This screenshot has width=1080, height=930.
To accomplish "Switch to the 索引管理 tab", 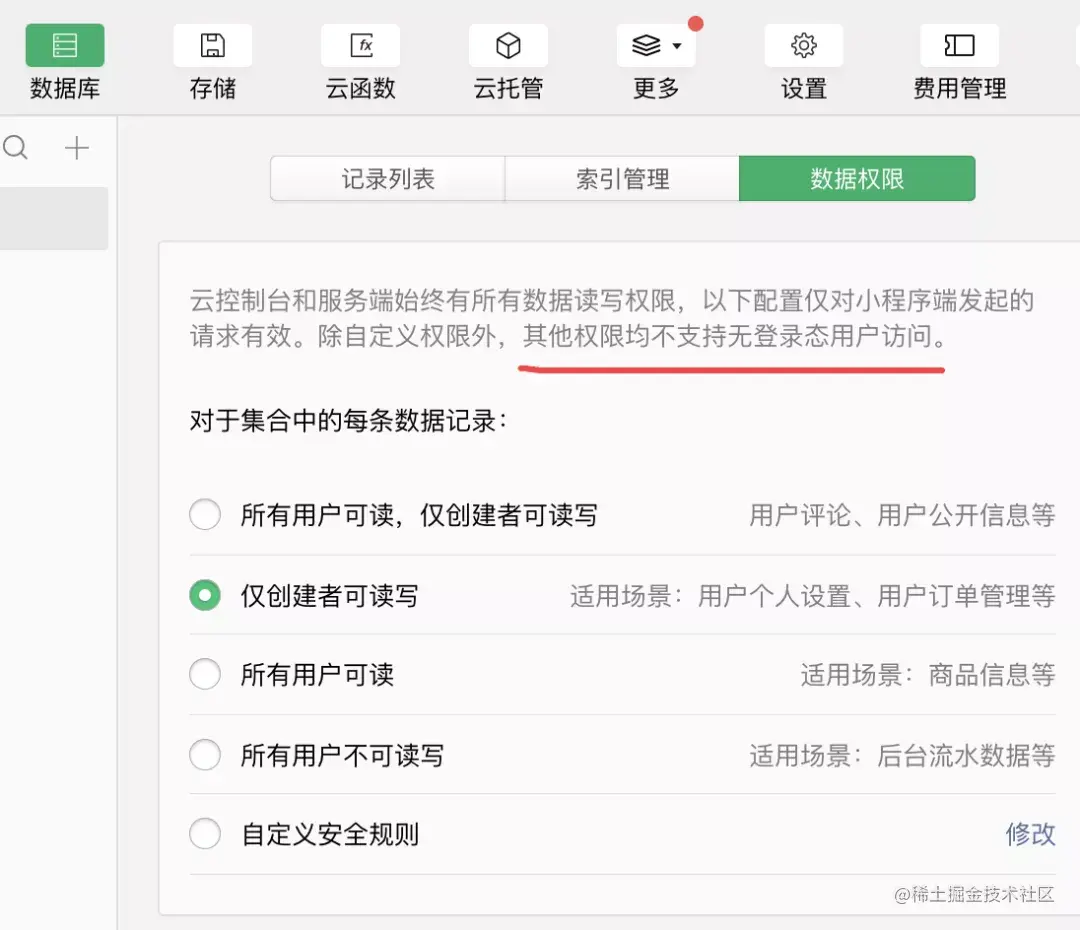I will (x=622, y=178).
